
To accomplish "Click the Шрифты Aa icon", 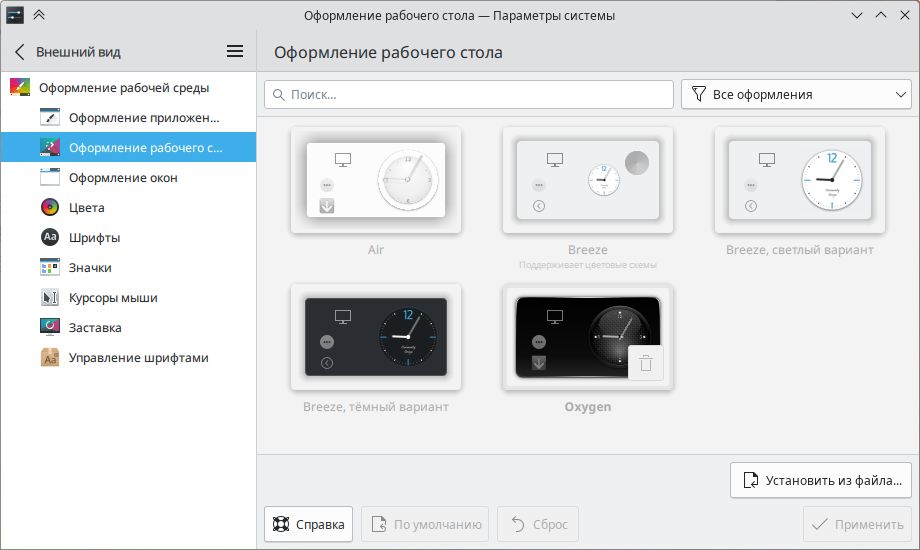I will pos(50,237).
